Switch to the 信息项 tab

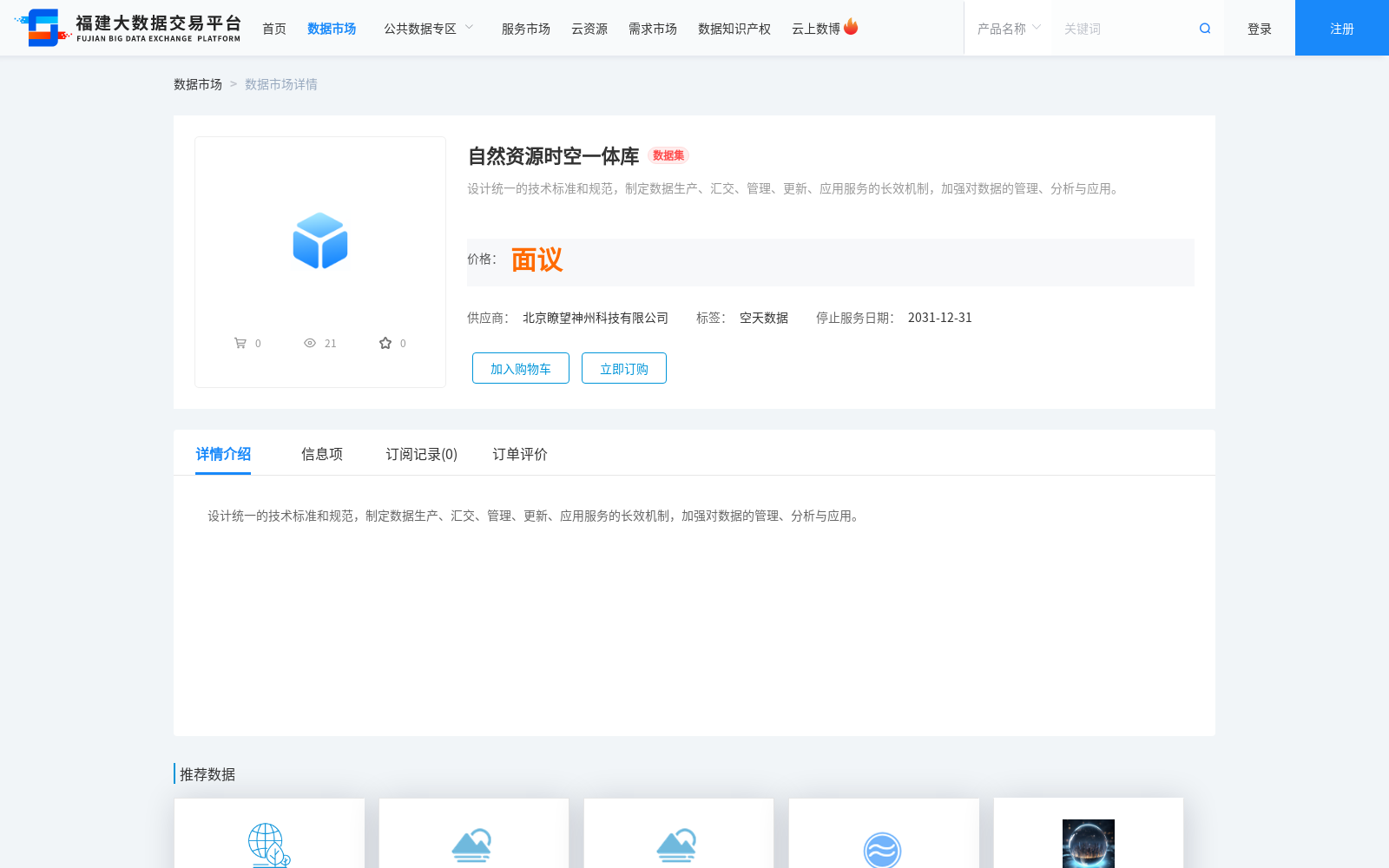point(322,454)
